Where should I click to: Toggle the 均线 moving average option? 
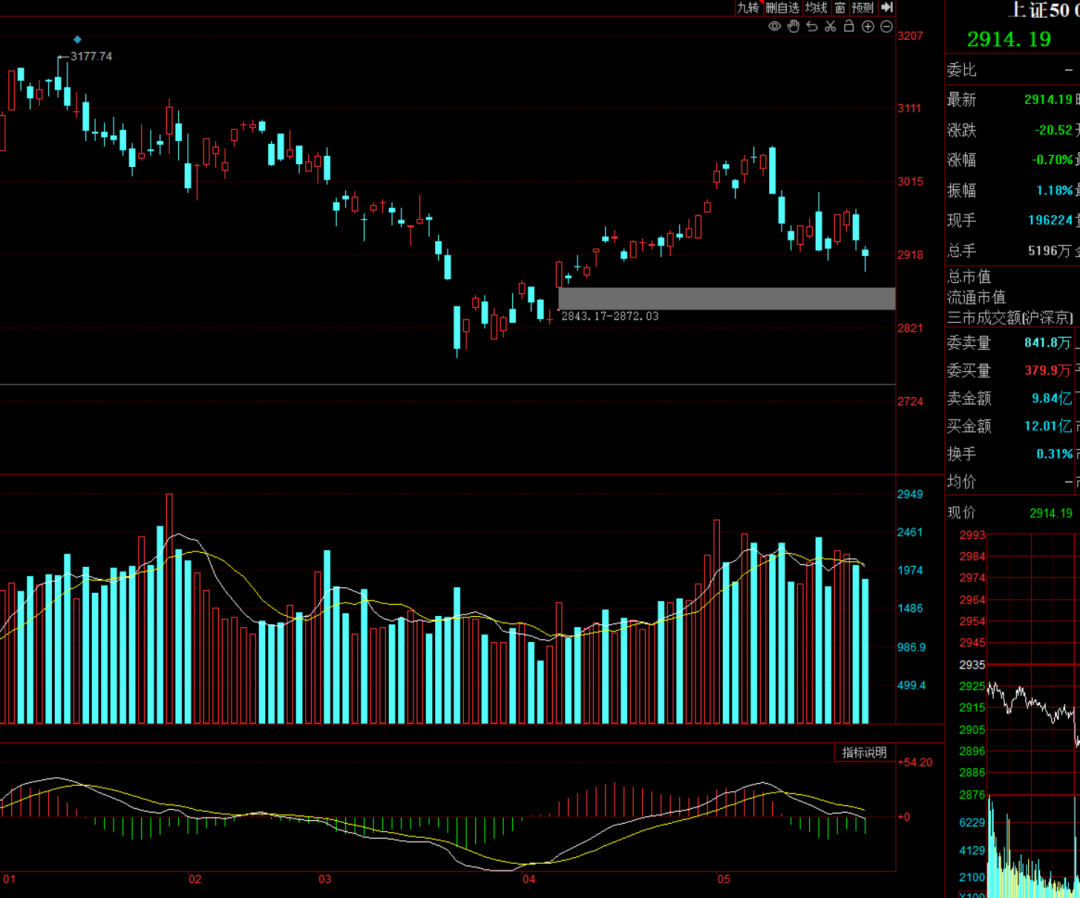point(816,8)
